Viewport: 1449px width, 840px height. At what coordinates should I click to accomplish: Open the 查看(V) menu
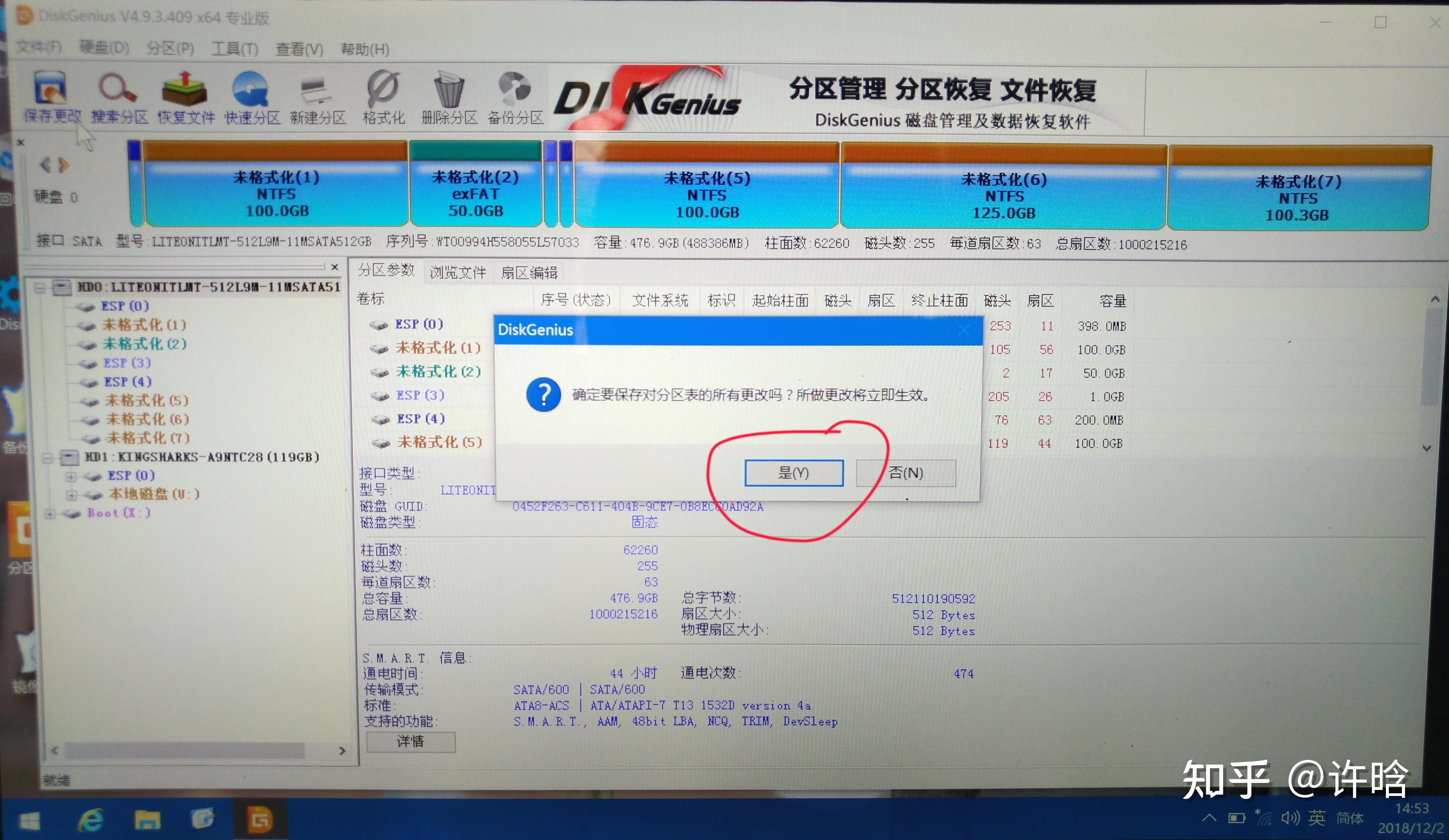[x=299, y=49]
